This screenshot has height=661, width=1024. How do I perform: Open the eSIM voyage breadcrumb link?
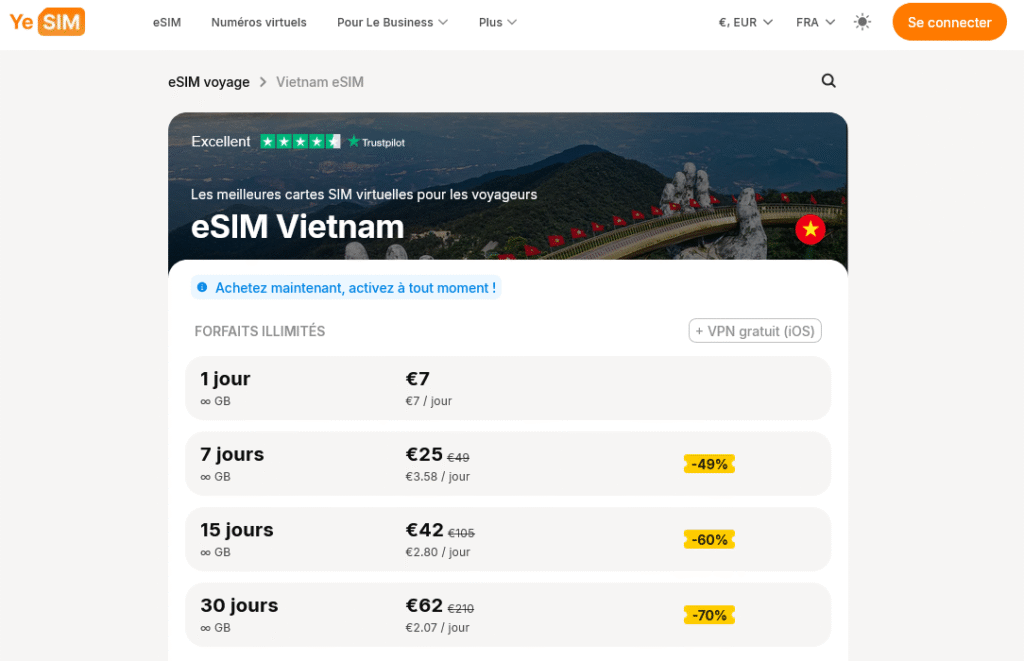pos(208,82)
